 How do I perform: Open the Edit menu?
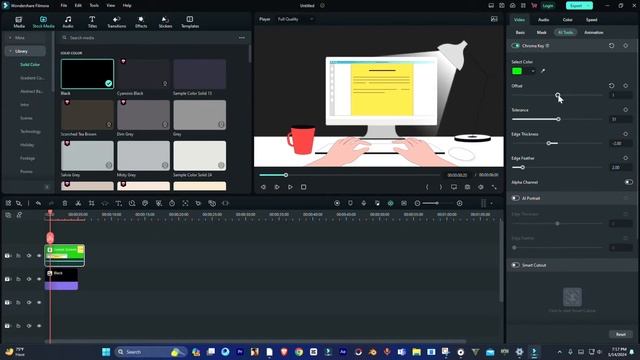[78, 6]
